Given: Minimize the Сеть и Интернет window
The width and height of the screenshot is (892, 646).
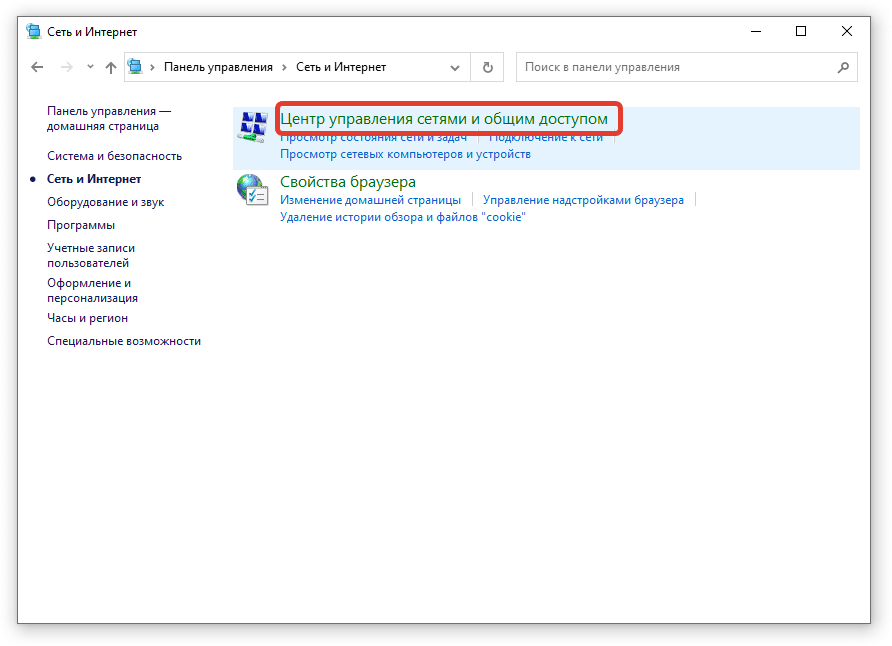Looking at the screenshot, I should pos(755,31).
